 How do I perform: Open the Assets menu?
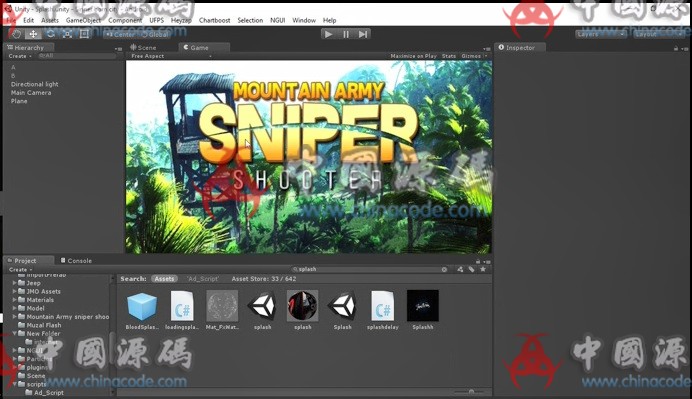point(50,20)
